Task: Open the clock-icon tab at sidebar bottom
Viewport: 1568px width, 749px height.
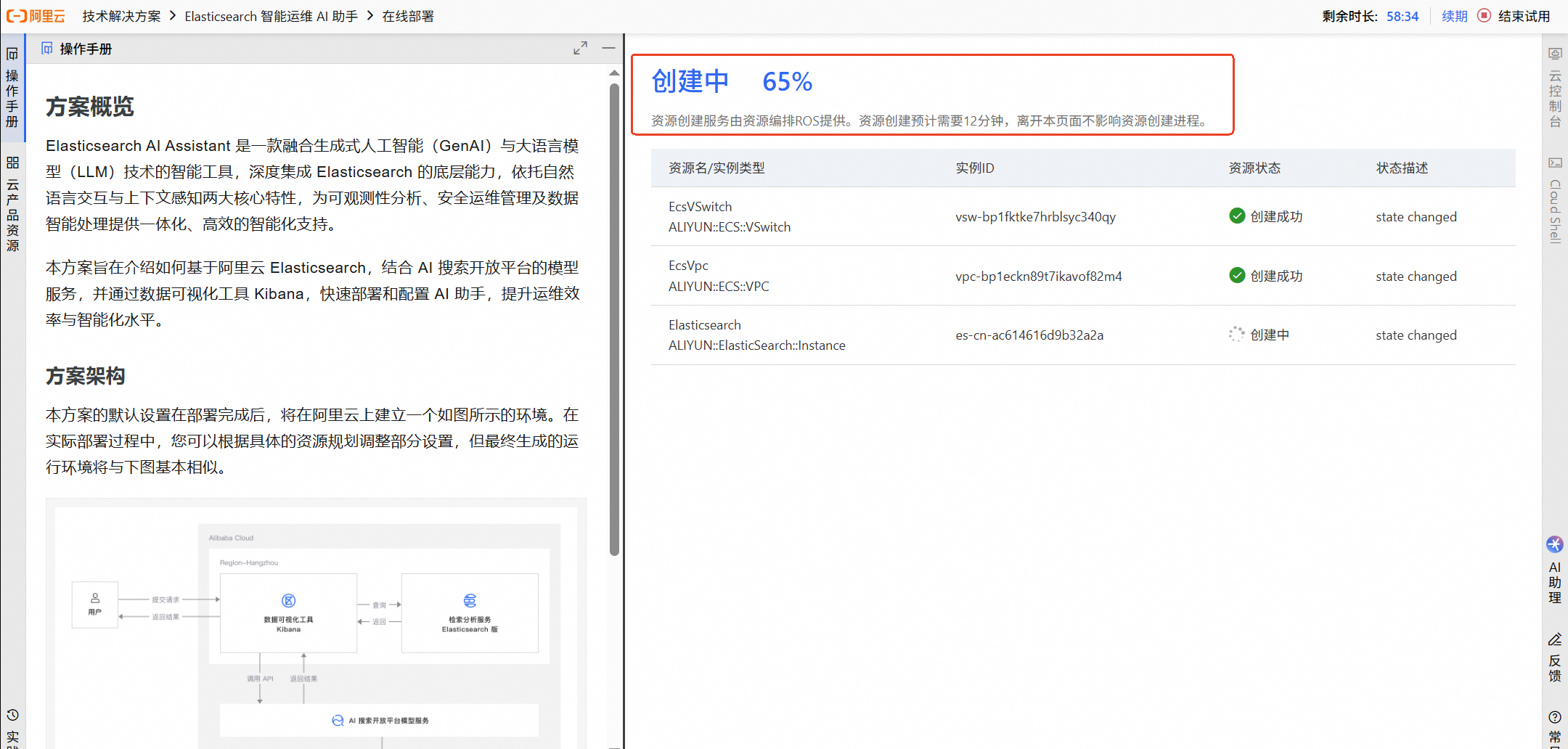Action: click(x=12, y=716)
